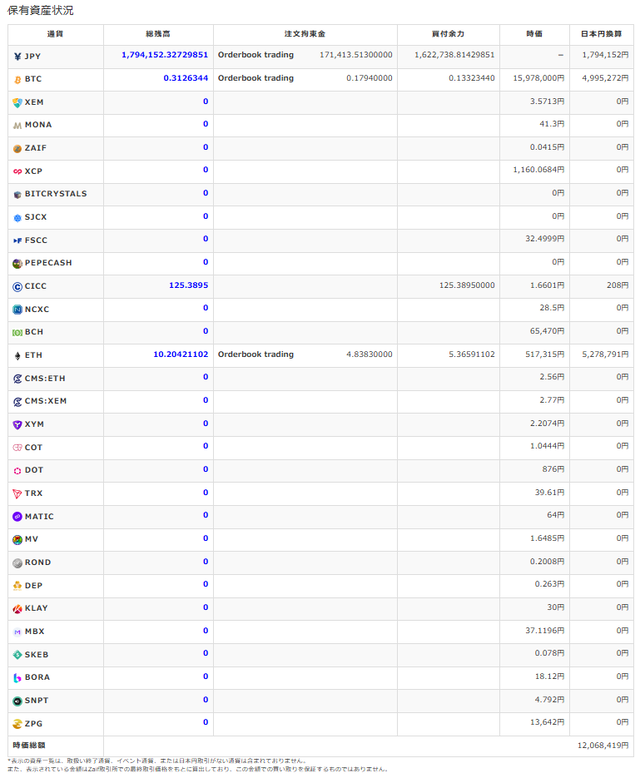Click the BITCRYSTALS icon
The image size is (640, 778).
(x=17, y=194)
